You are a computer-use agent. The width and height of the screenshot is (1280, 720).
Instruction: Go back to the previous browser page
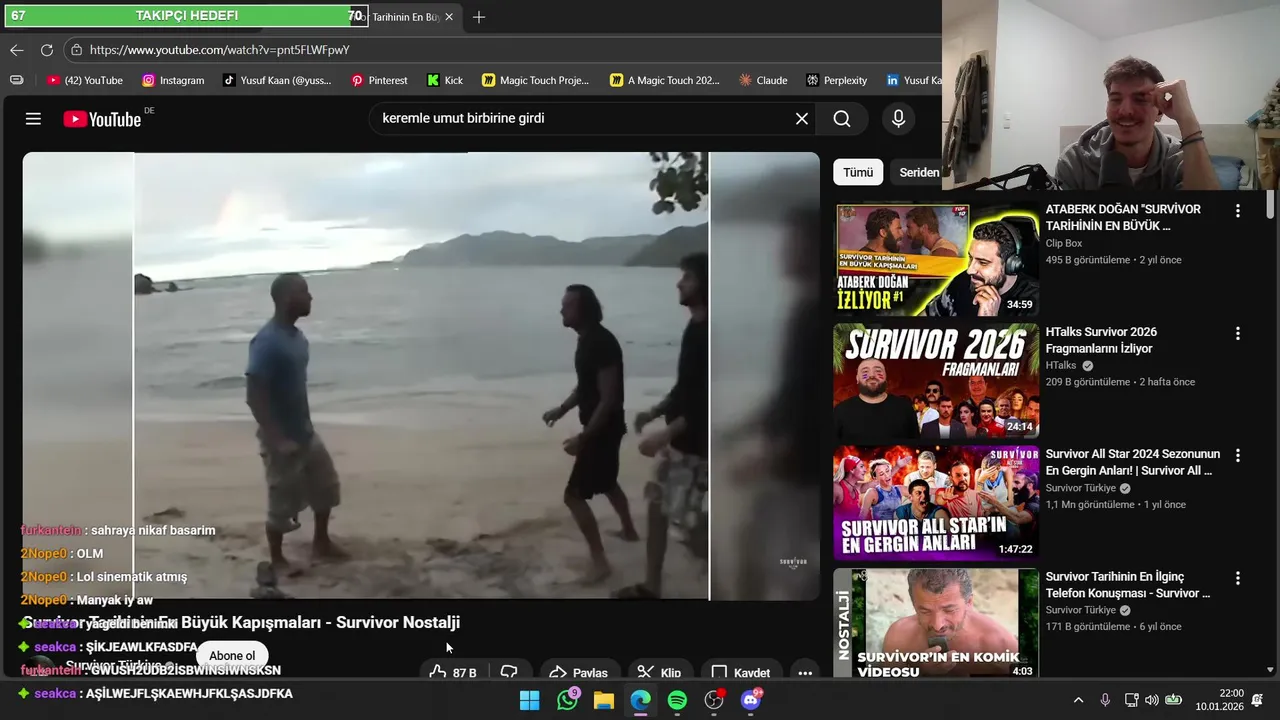click(x=17, y=49)
